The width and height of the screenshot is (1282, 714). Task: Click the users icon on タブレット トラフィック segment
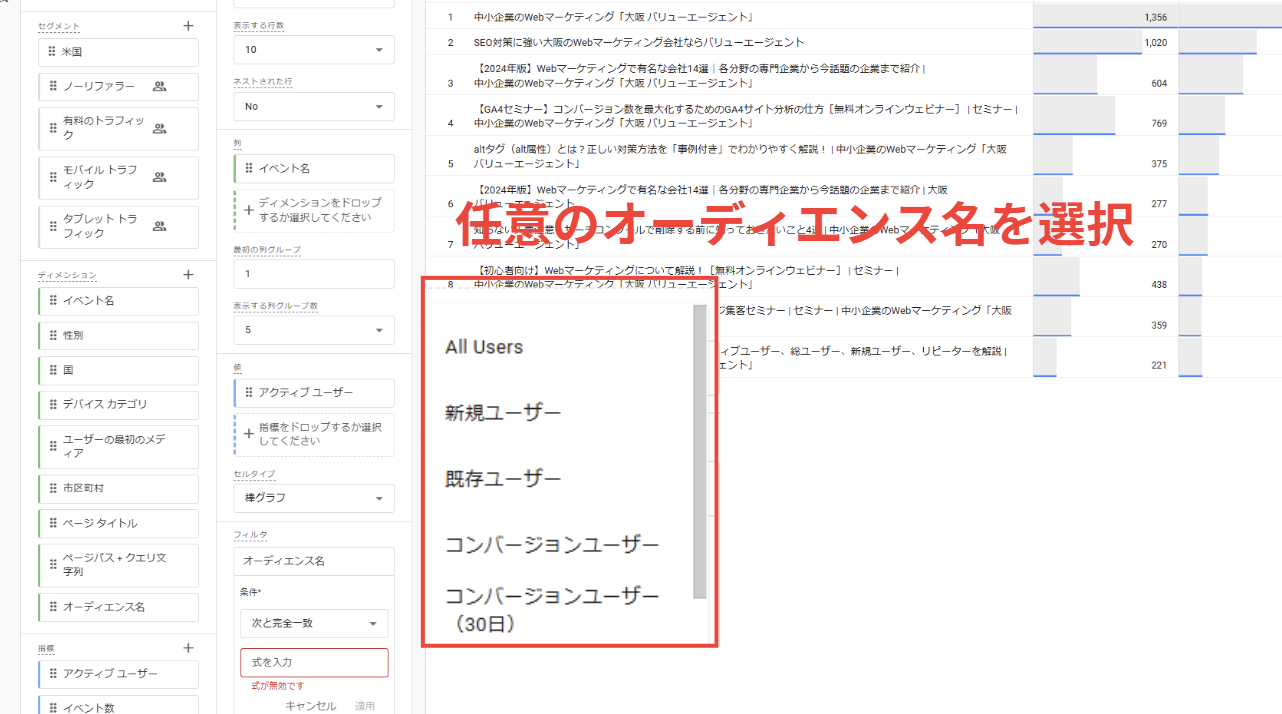click(159, 226)
